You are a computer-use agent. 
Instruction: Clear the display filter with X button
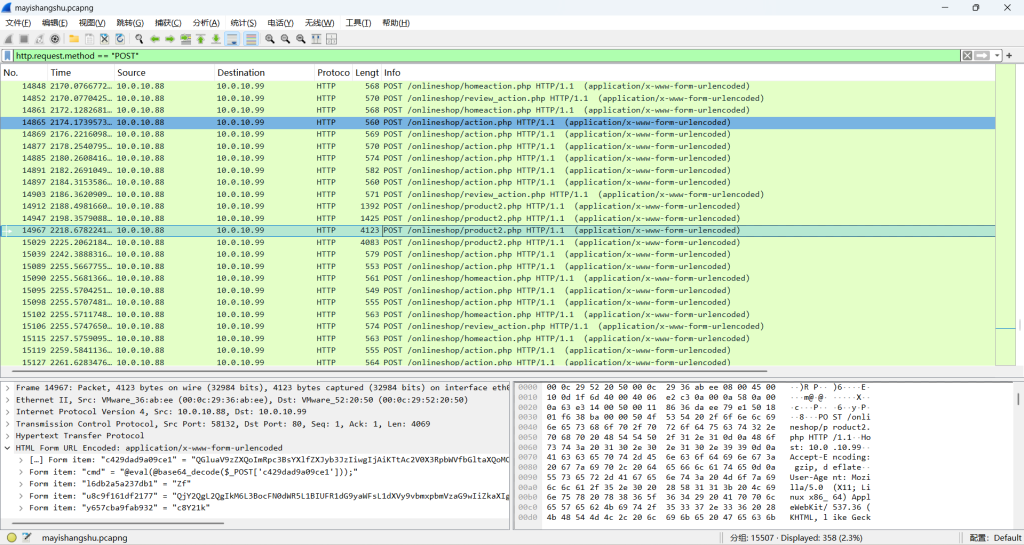(967, 55)
